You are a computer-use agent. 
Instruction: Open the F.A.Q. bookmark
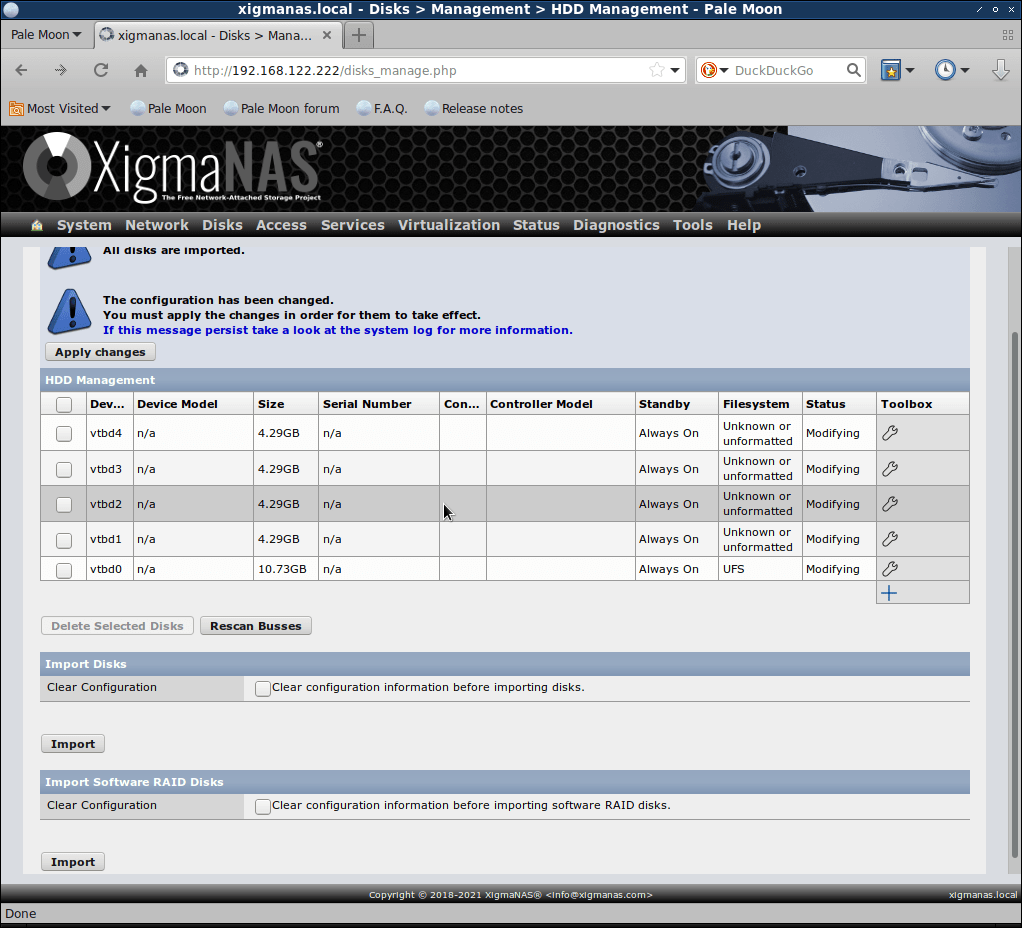(382, 109)
